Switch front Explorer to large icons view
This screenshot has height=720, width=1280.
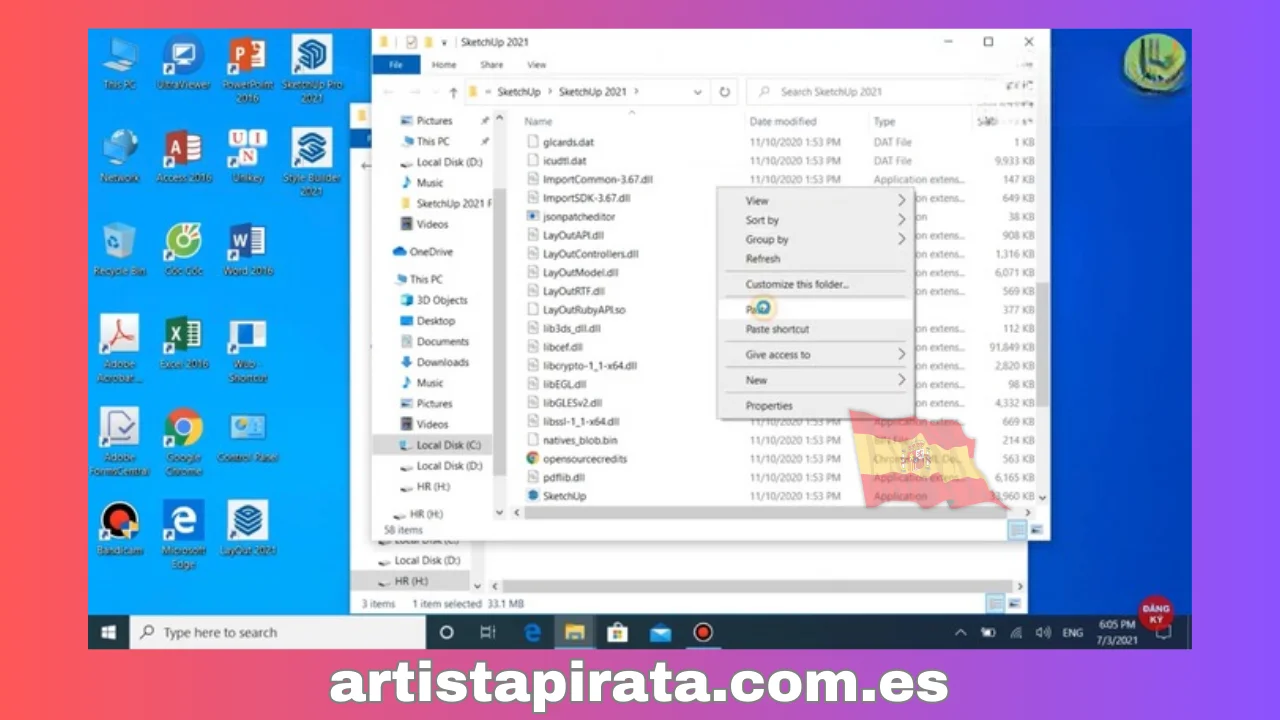1036,530
